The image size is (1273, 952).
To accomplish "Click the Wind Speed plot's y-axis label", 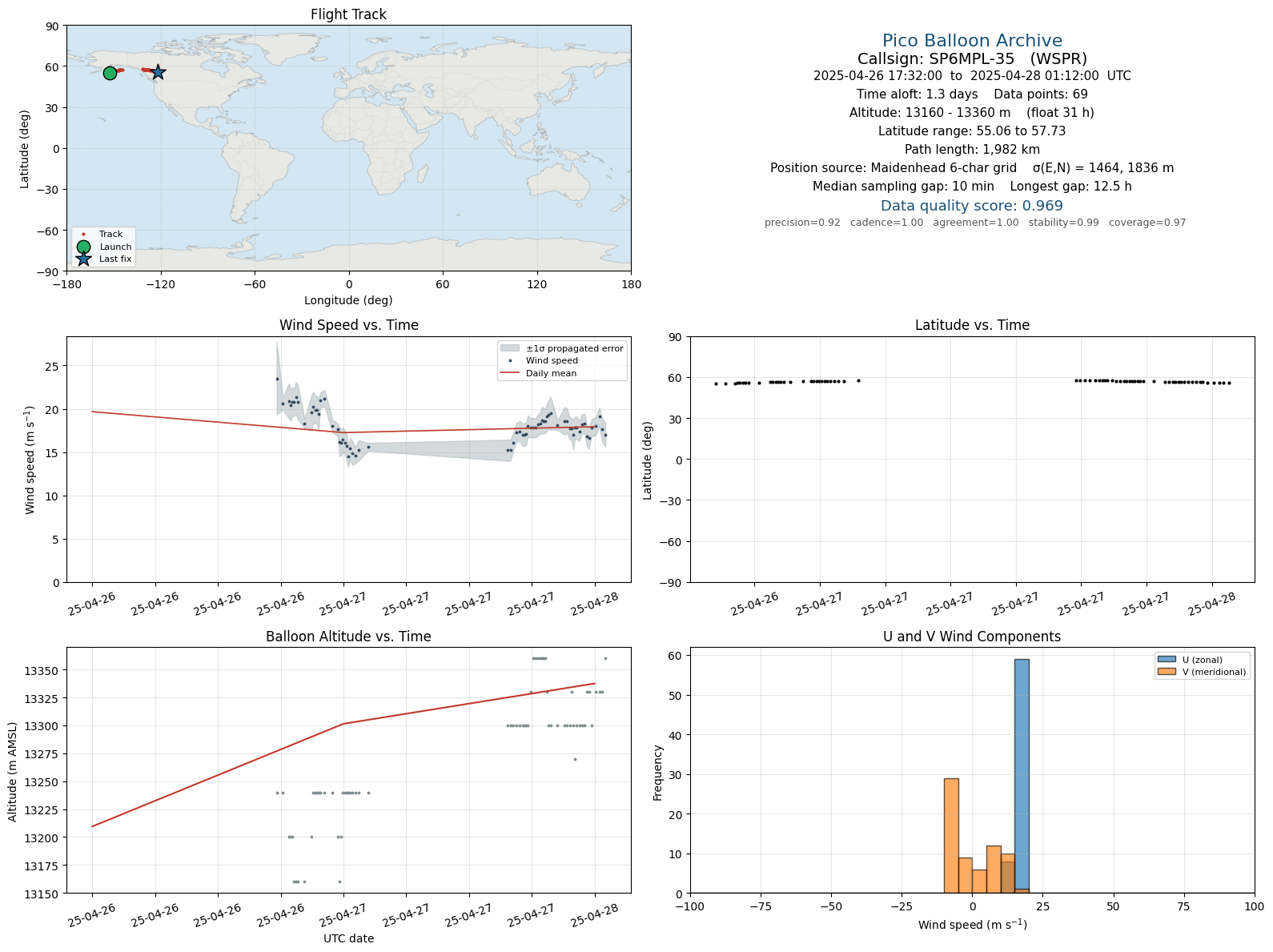I will (x=30, y=460).
